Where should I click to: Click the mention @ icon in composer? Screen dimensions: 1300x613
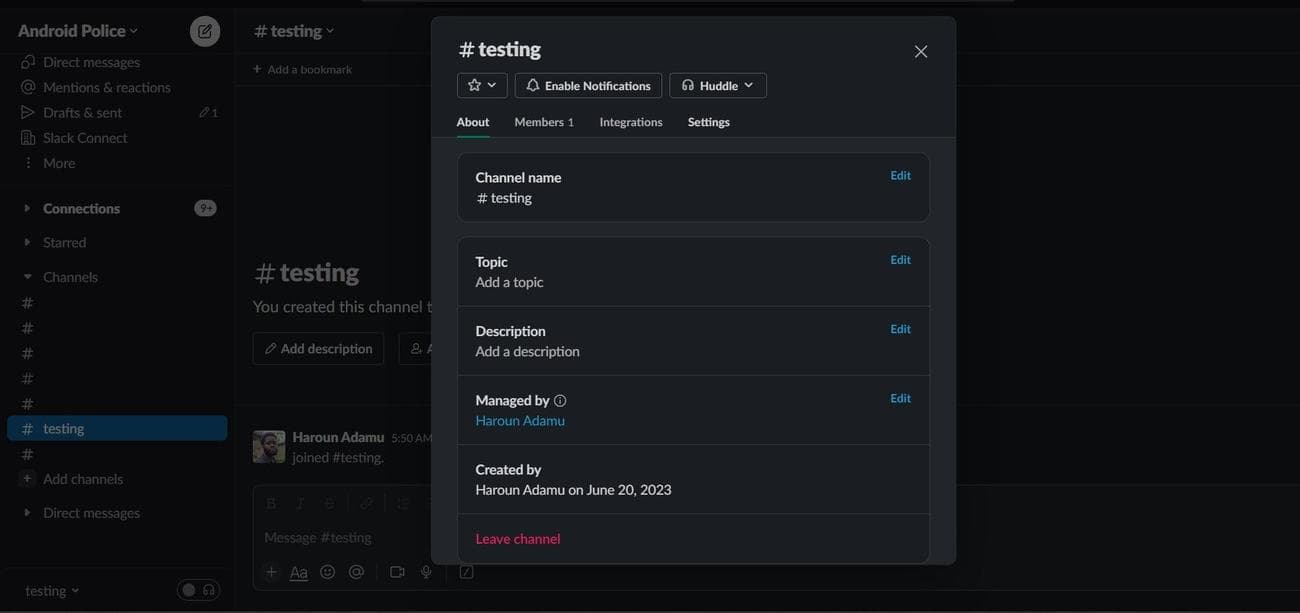[356, 572]
